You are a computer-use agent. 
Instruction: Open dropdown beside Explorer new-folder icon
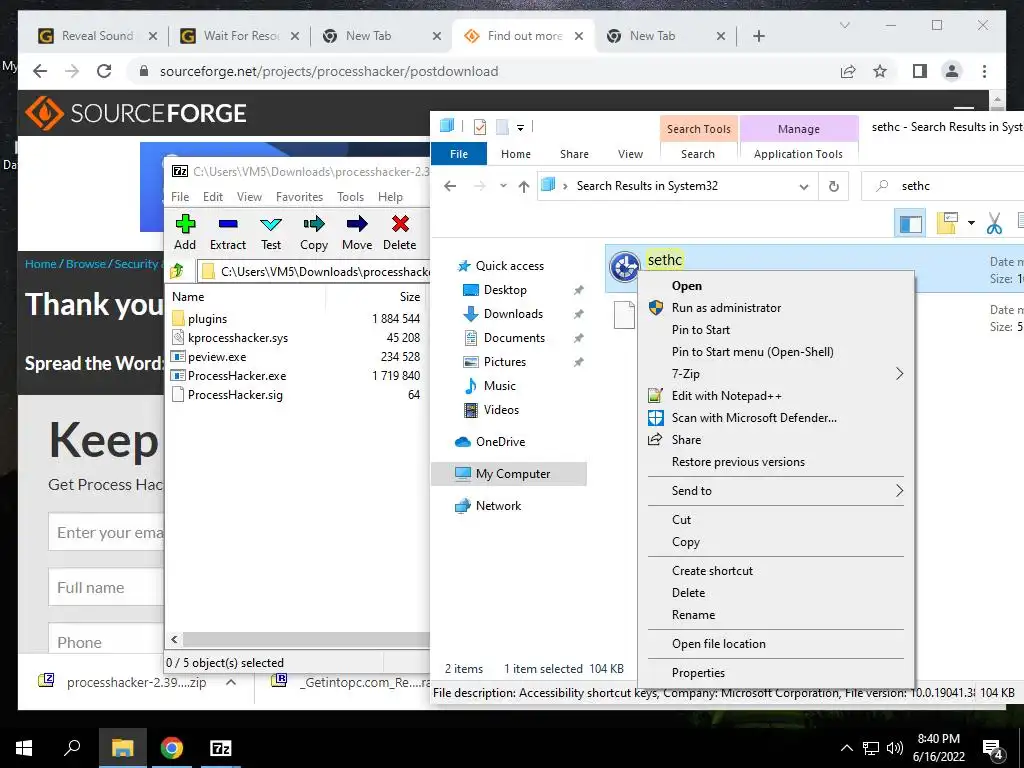click(971, 223)
